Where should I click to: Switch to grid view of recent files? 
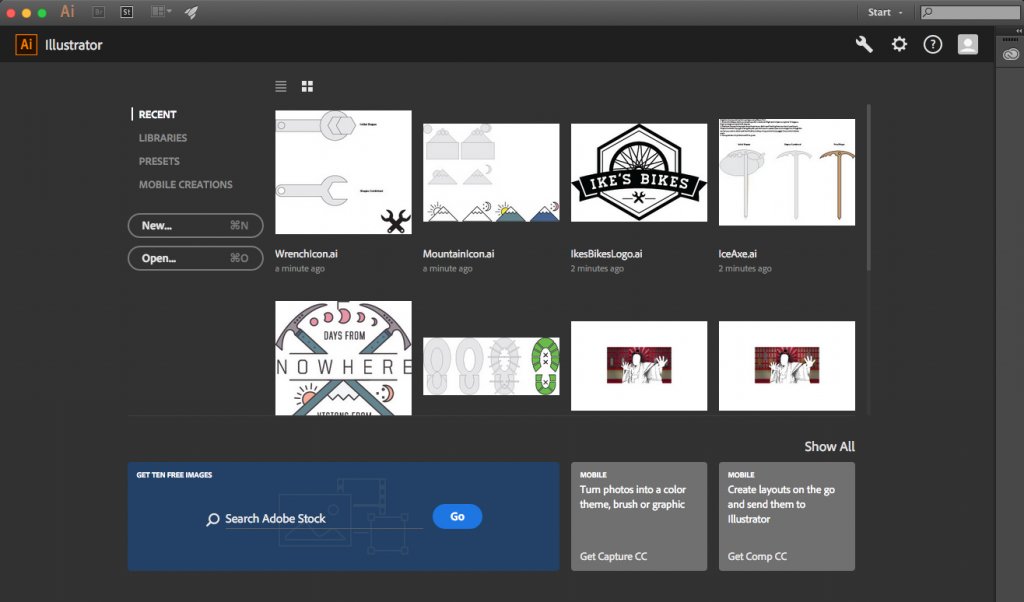[x=307, y=86]
